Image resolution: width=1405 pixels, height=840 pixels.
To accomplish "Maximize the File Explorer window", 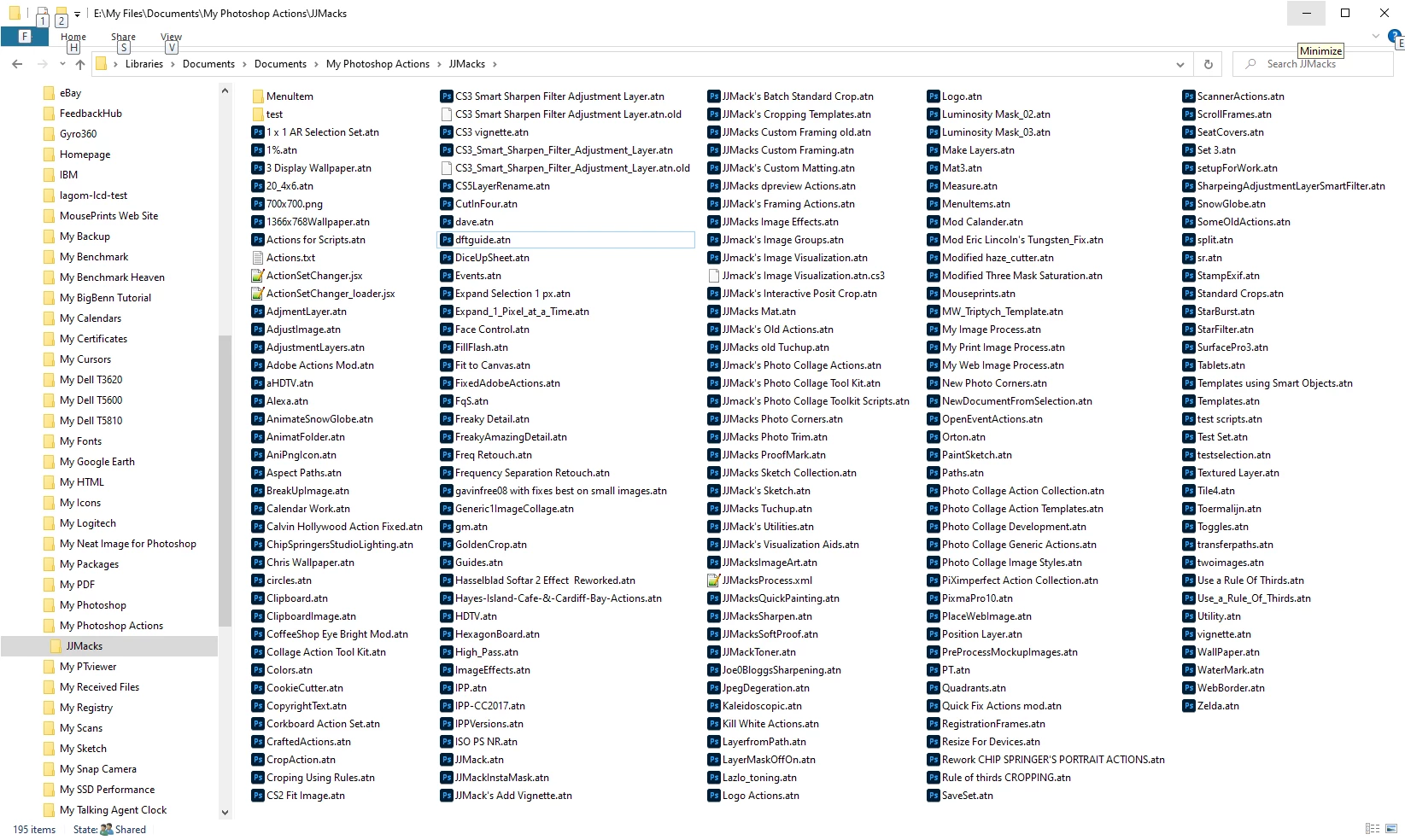I will point(1345,13).
